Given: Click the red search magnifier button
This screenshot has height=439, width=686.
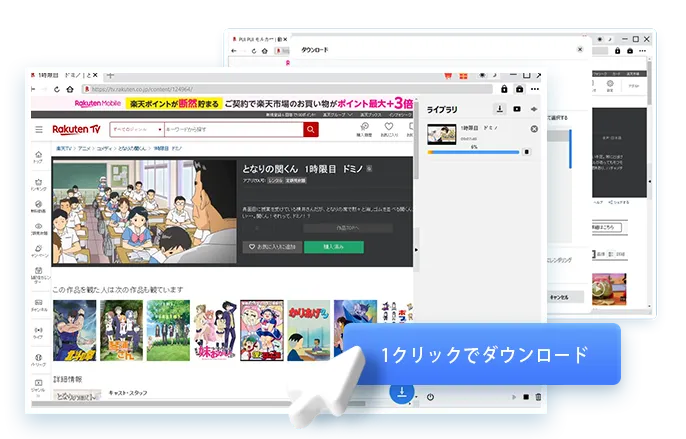Looking at the screenshot, I should pyautogui.click(x=311, y=130).
